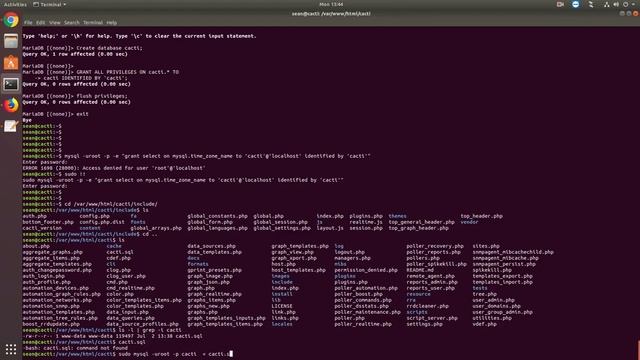The height and width of the screenshot is (360, 640).
Task: Expand the system menu arrow
Action: pos(633,4)
